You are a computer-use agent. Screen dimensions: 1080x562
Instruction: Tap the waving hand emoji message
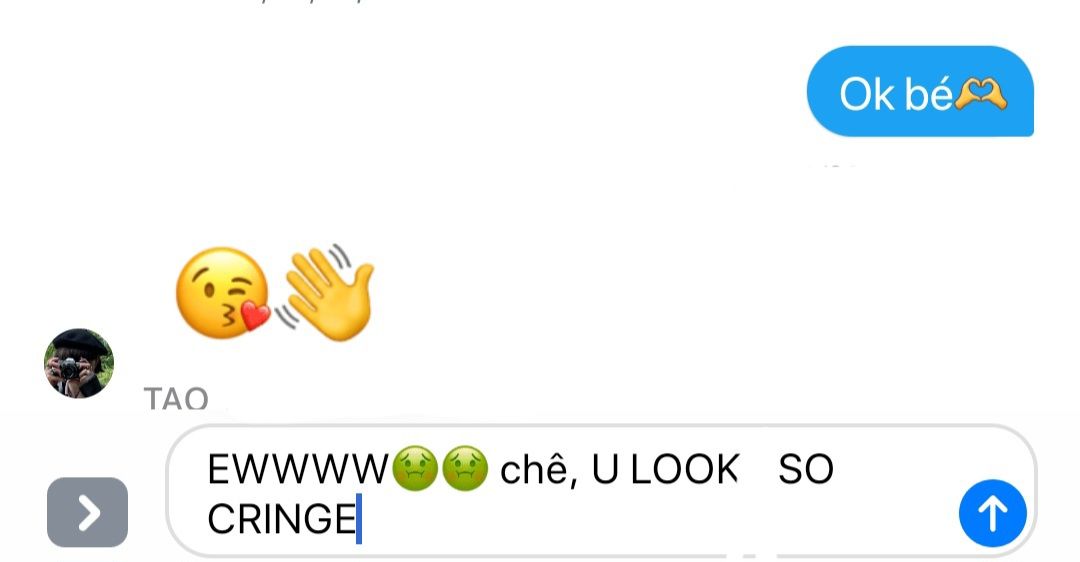click(325, 292)
